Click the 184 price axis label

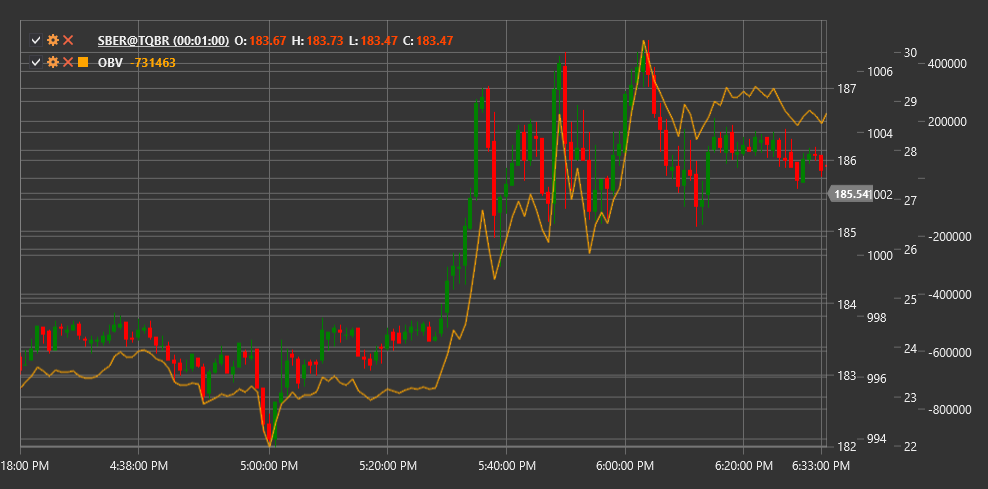845,304
